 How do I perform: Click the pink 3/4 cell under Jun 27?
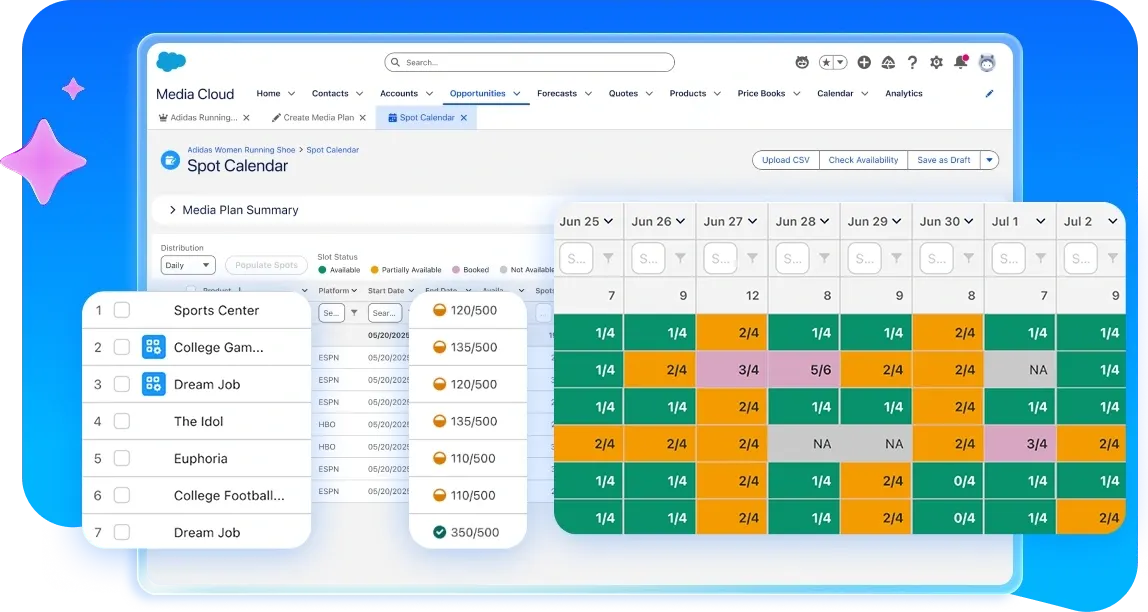(732, 370)
